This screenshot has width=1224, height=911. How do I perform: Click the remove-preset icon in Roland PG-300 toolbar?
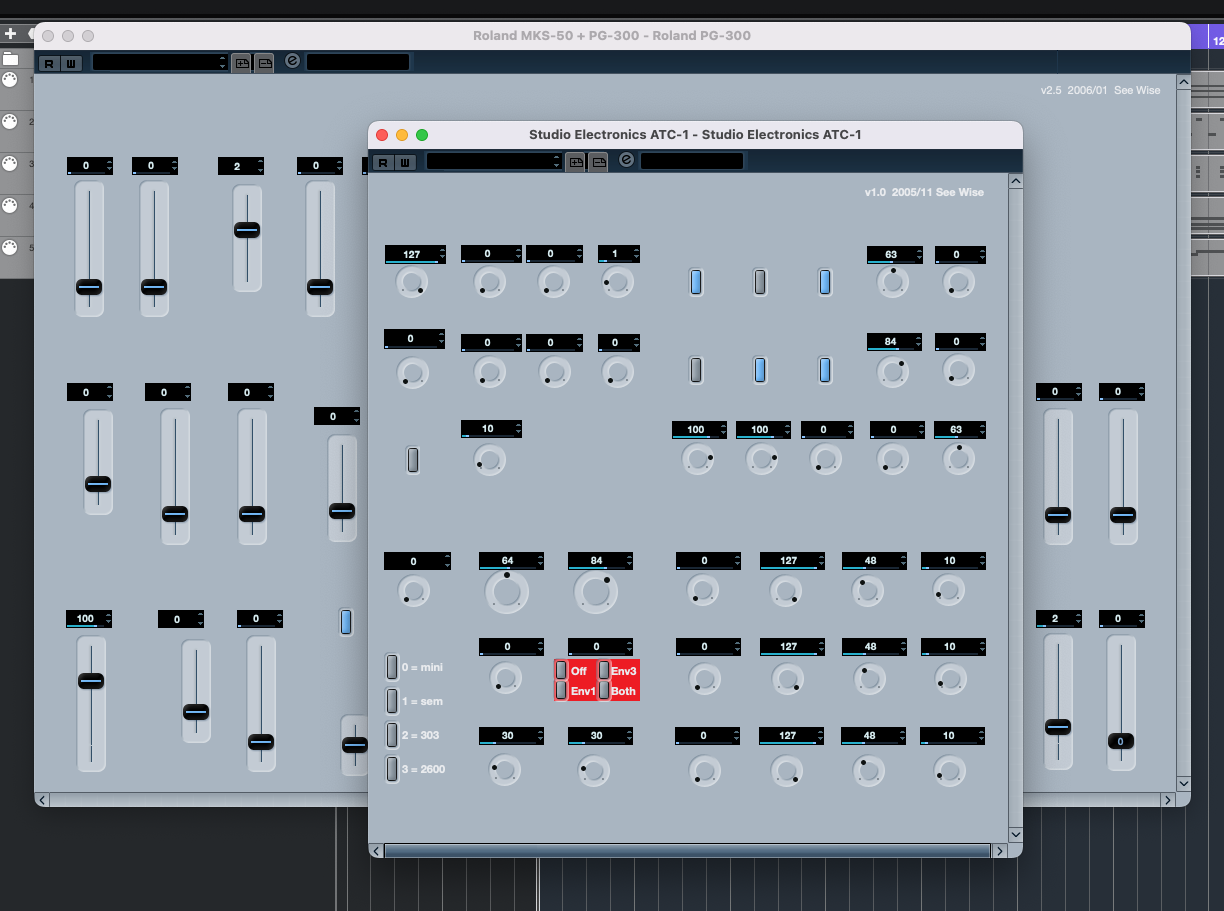pyautogui.click(x=264, y=62)
